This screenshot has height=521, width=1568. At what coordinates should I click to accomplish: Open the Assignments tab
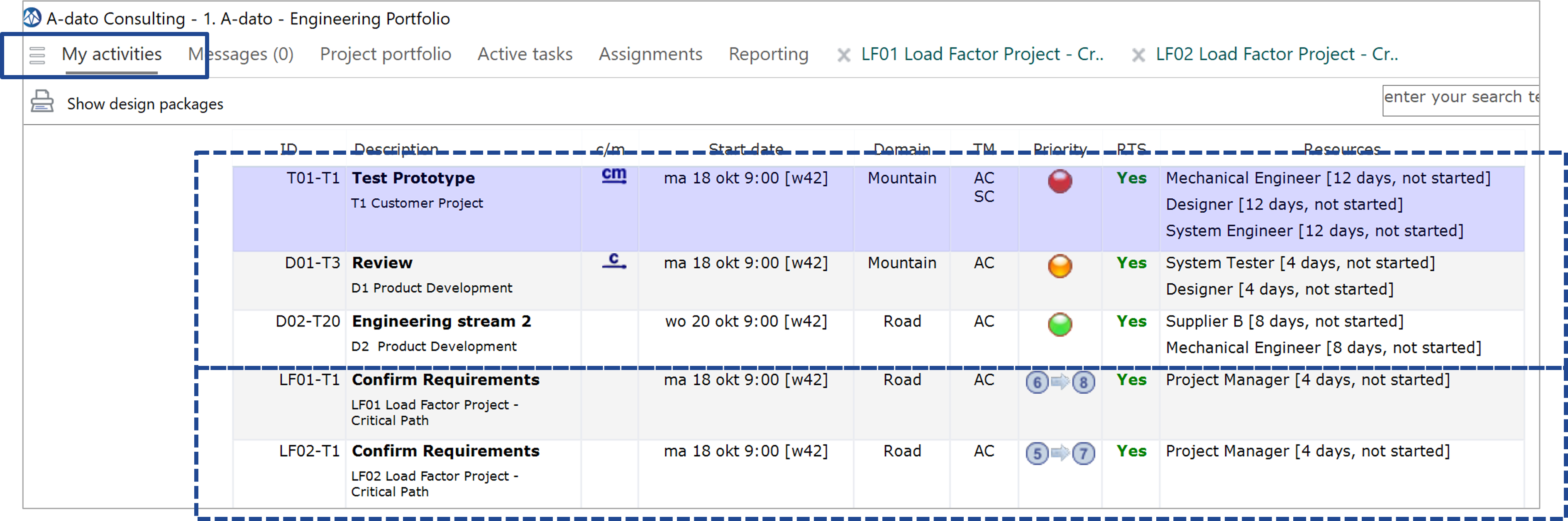coord(650,54)
